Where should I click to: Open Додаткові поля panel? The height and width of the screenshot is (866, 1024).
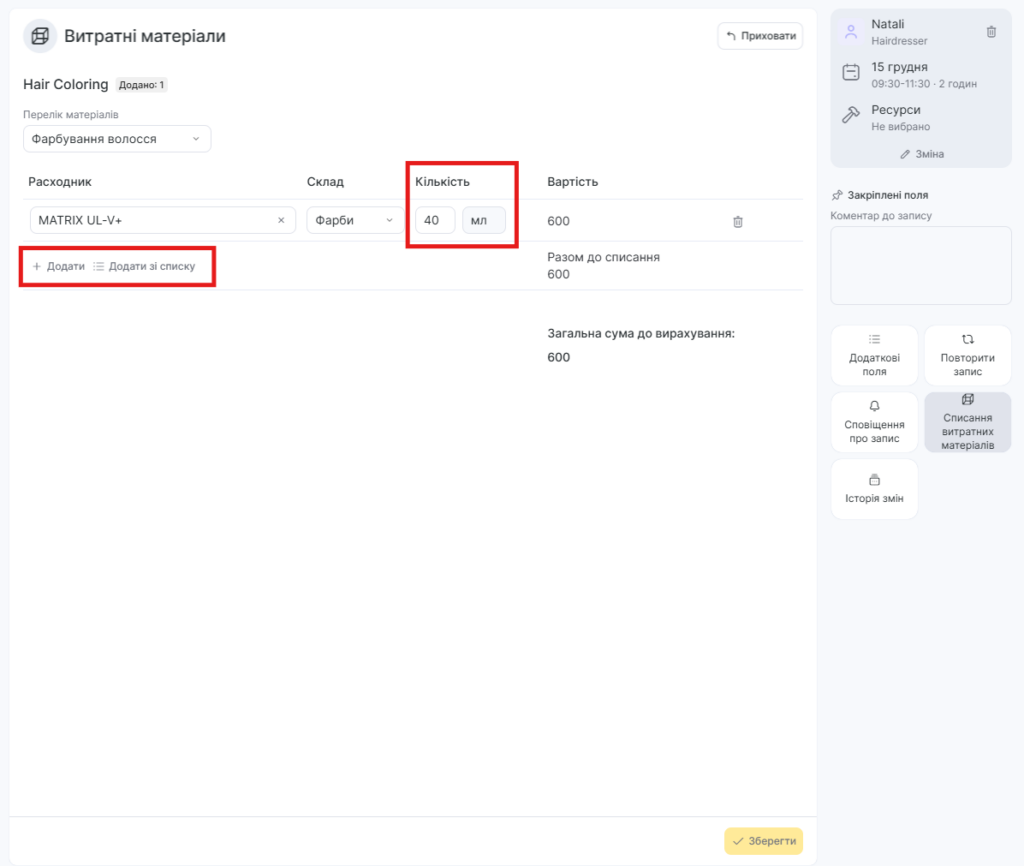tap(874, 355)
